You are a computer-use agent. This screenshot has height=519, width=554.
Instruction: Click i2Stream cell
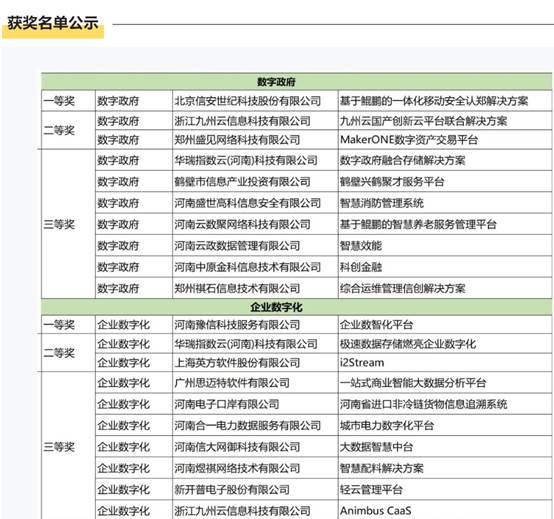(x=445, y=362)
